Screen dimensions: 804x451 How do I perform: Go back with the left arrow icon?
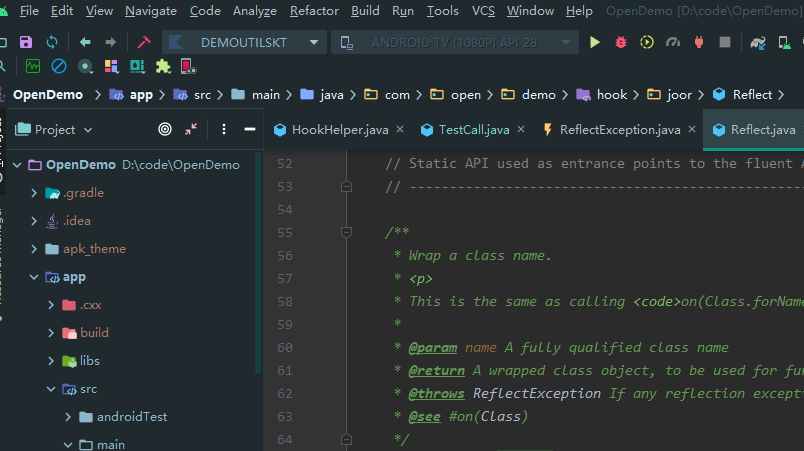(85, 42)
